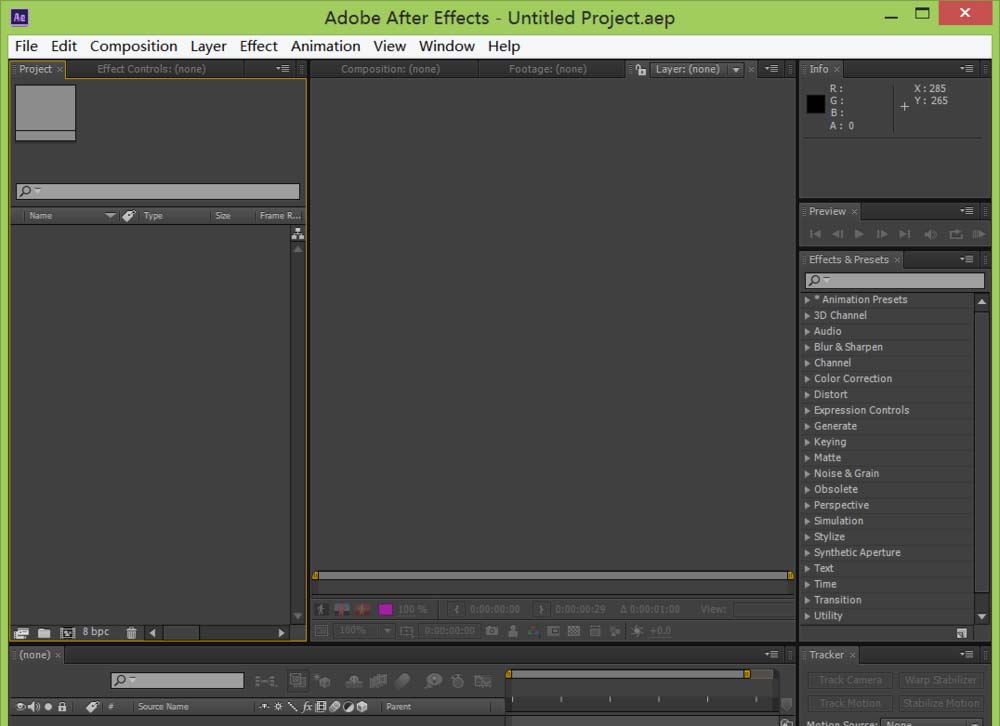The image size is (1000, 726).
Task: Open the Animation menu
Action: (x=325, y=46)
